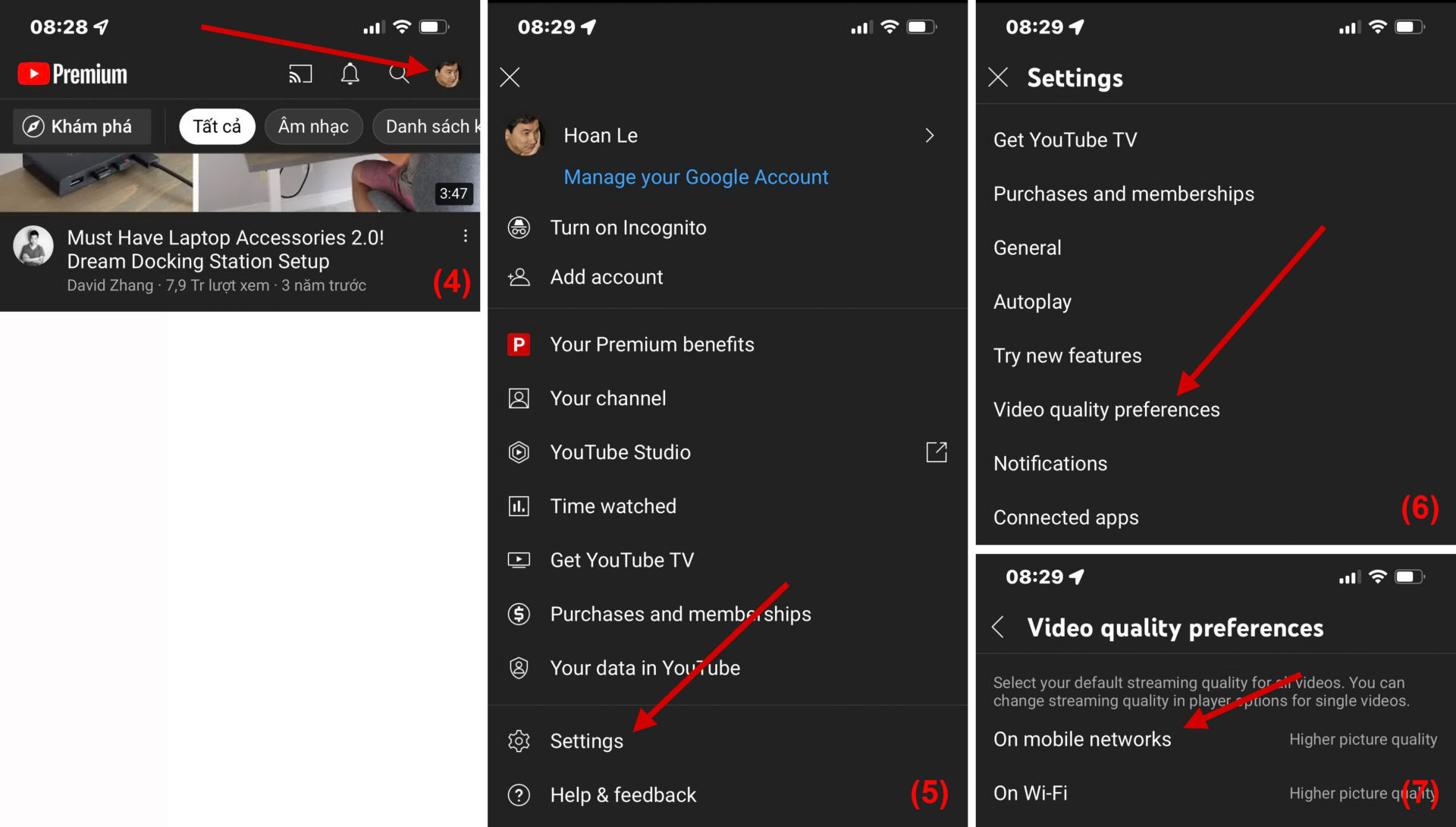Tap the dollar icon for Purchases
The height and width of the screenshot is (827, 1456).
tap(519, 614)
